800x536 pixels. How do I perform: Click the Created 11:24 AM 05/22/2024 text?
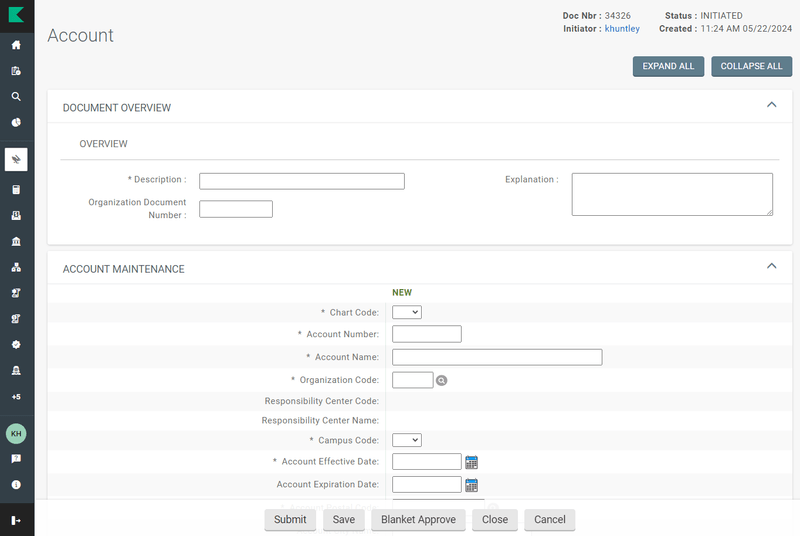[726, 29]
